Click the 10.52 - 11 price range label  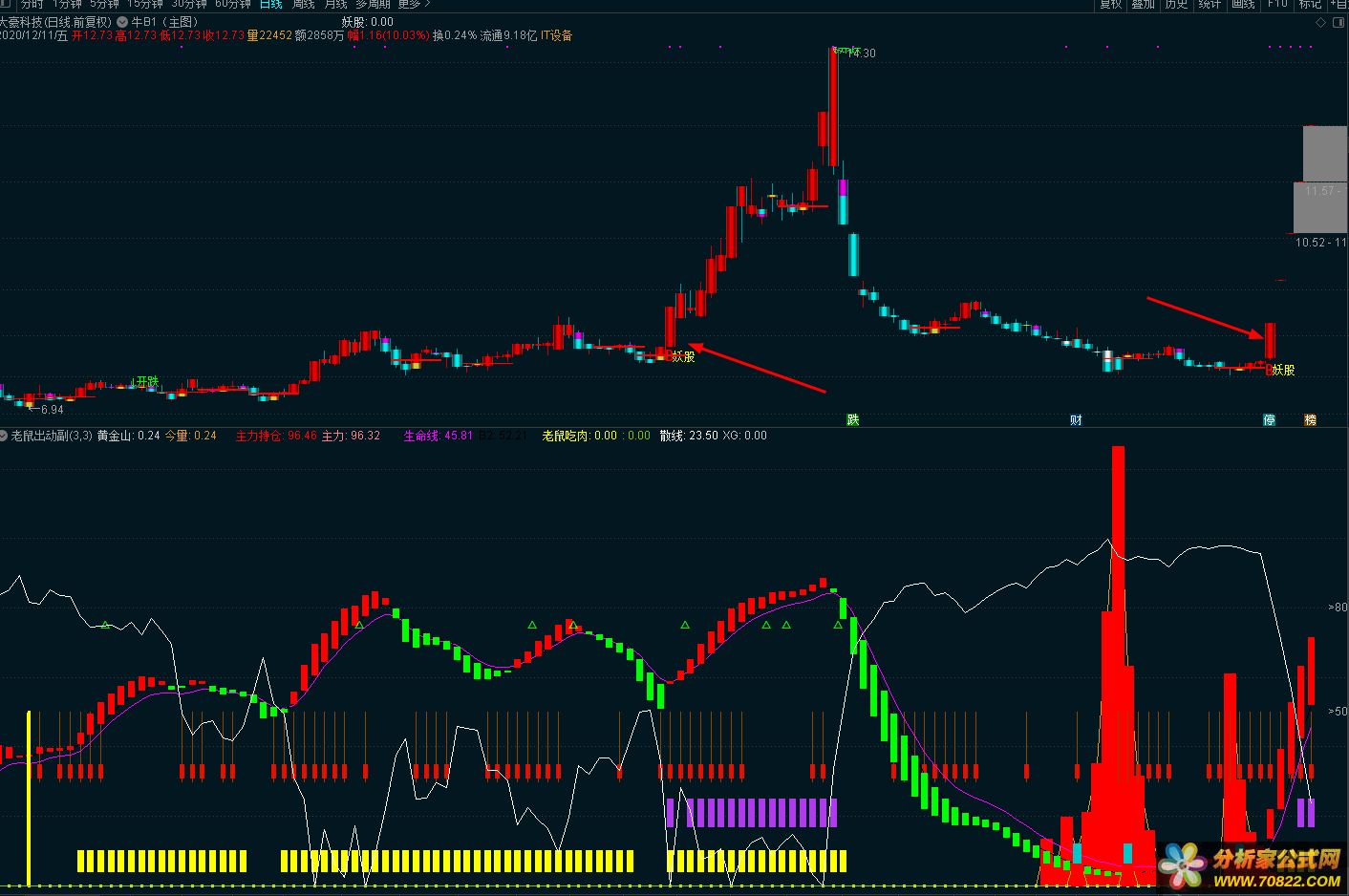(1320, 243)
